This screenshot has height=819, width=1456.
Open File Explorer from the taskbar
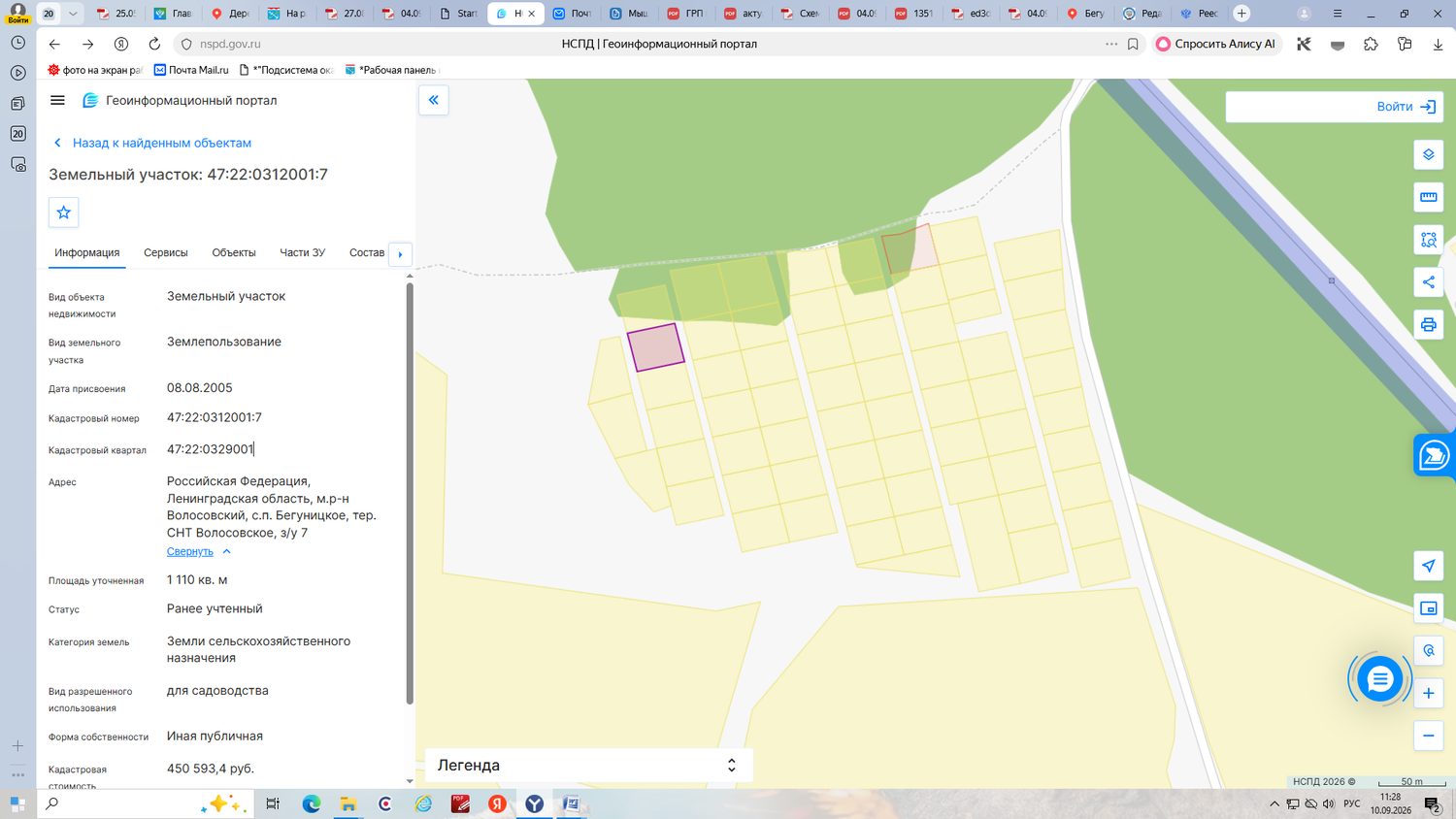(x=347, y=804)
